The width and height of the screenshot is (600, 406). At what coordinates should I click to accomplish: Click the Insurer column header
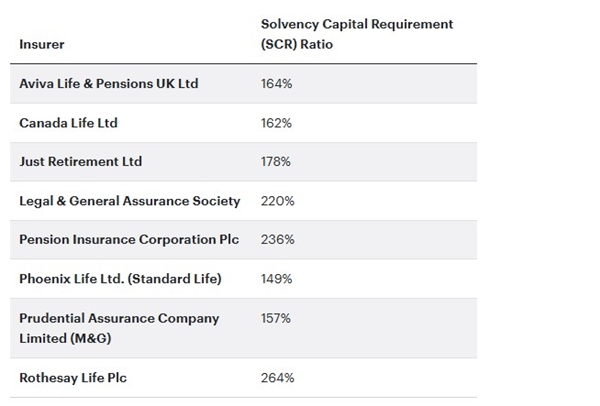click(42, 44)
